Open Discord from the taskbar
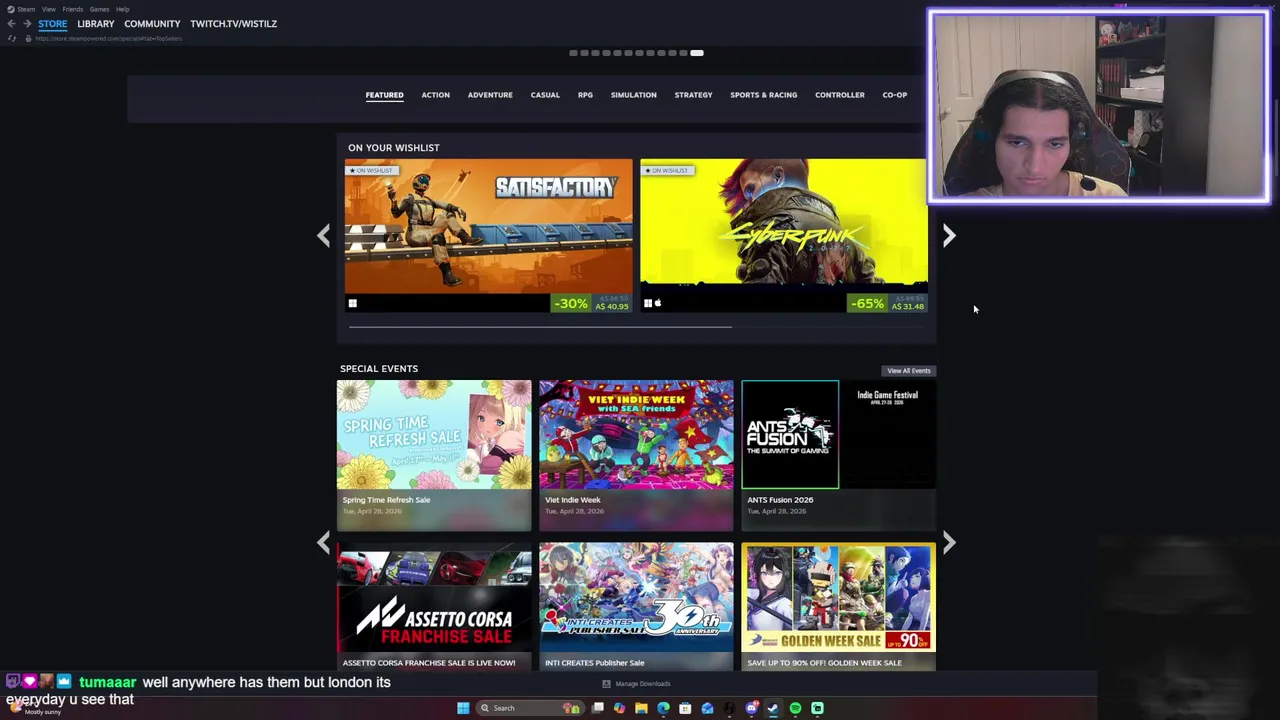Screen dimensions: 1280x720 tap(752, 708)
